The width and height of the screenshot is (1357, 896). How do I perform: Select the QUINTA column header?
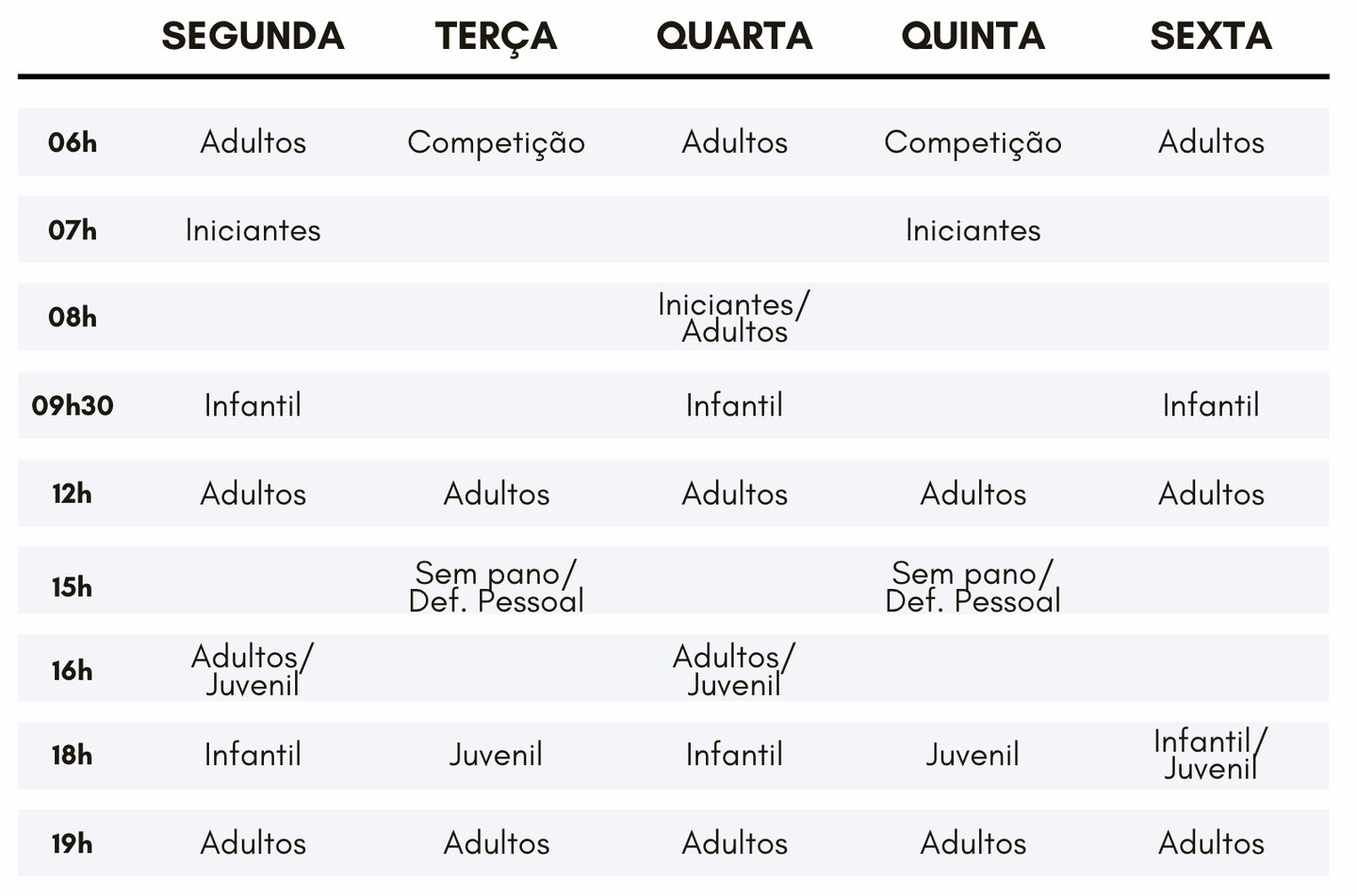[x=973, y=36]
